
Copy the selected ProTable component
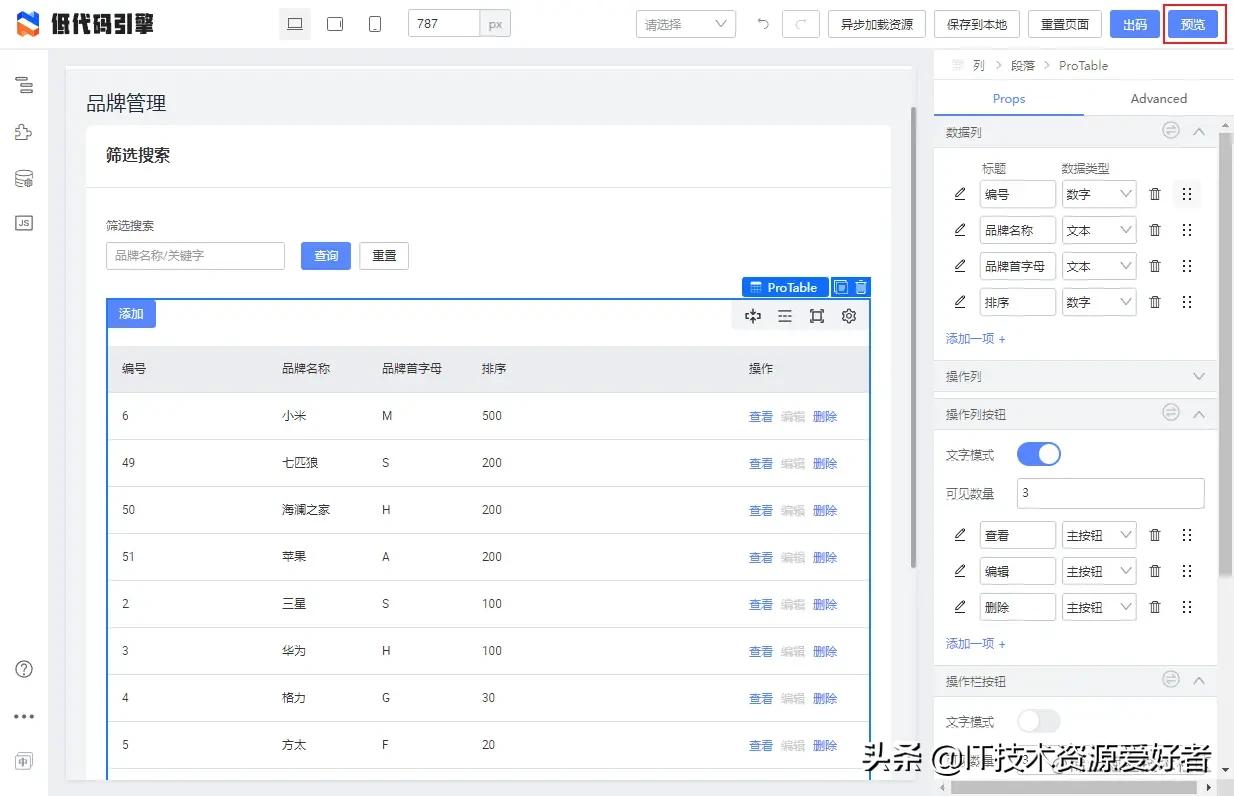841,287
